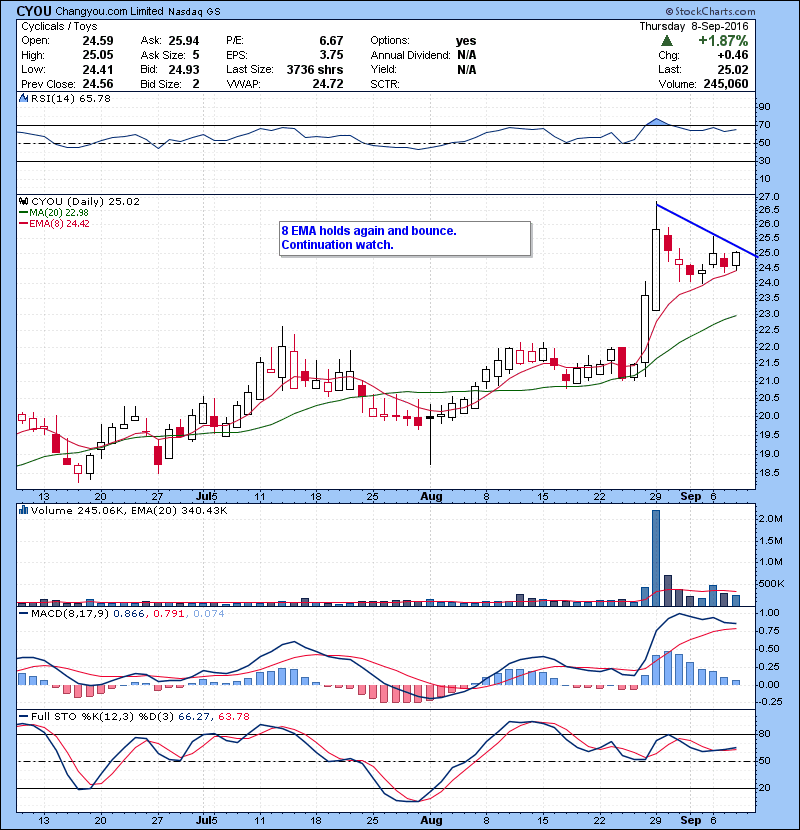The image size is (800, 830).
Task: Click the green up-triangle next to +1.87%
Action: (667, 41)
